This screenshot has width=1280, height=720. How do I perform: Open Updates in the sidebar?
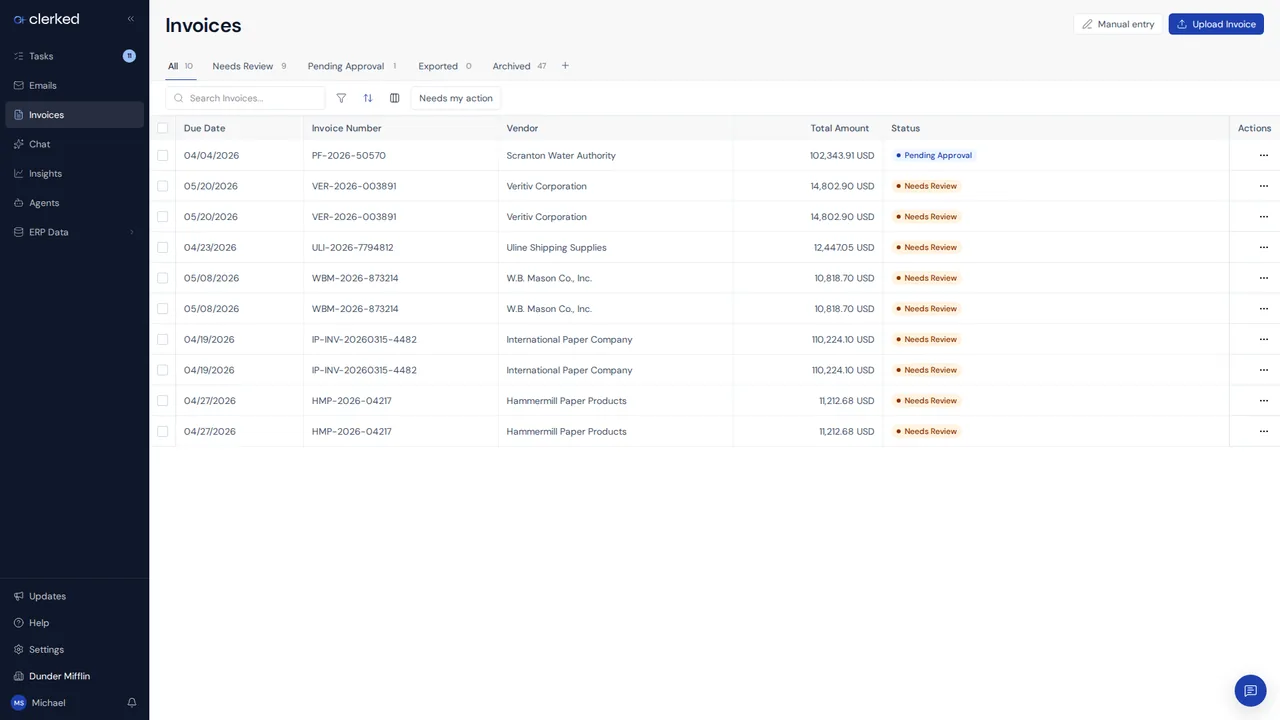point(74,596)
